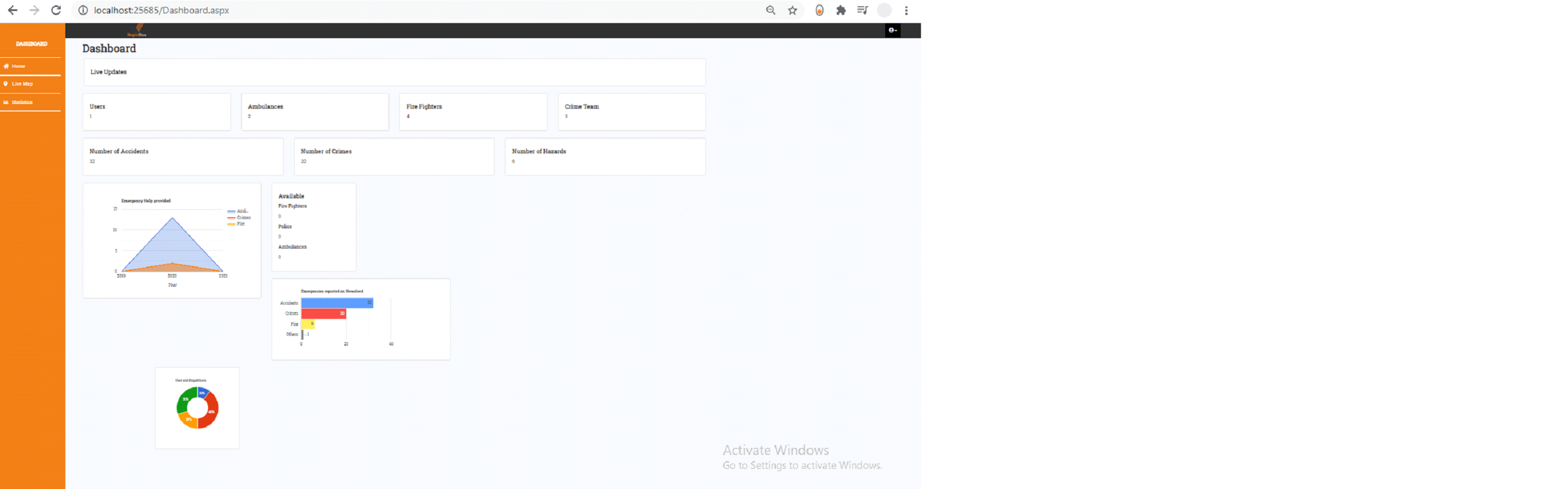The height and width of the screenshot is (489, 1568).
Task: Open Live Map from the sidebar
Action: coord(31,84)
